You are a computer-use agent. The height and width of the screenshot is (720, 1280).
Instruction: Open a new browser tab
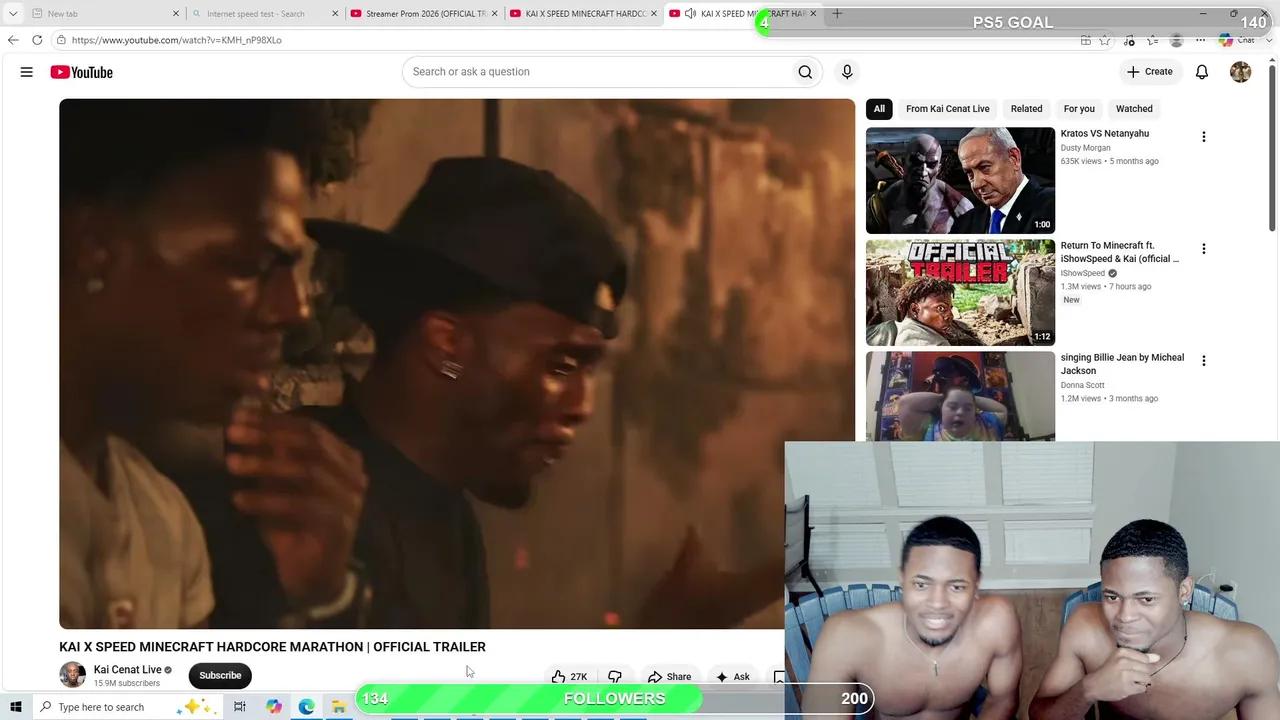tap(837, 14)
